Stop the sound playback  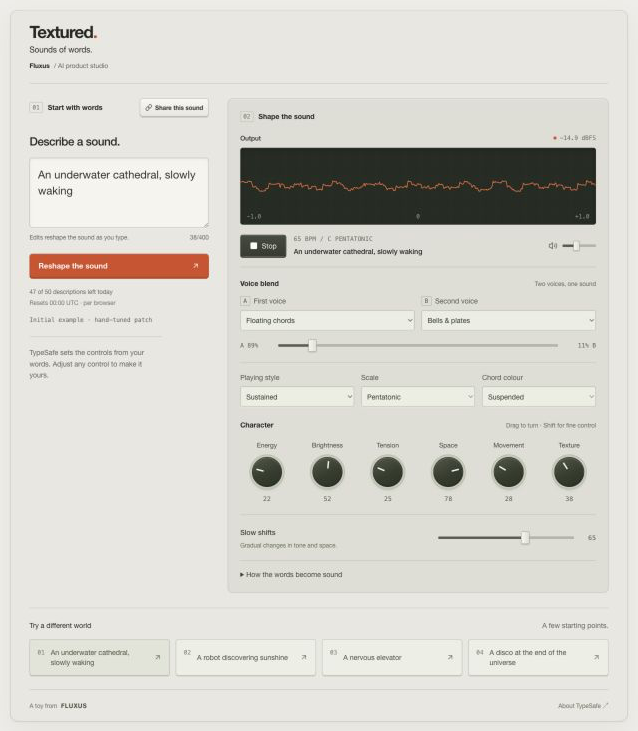(263, 246)
